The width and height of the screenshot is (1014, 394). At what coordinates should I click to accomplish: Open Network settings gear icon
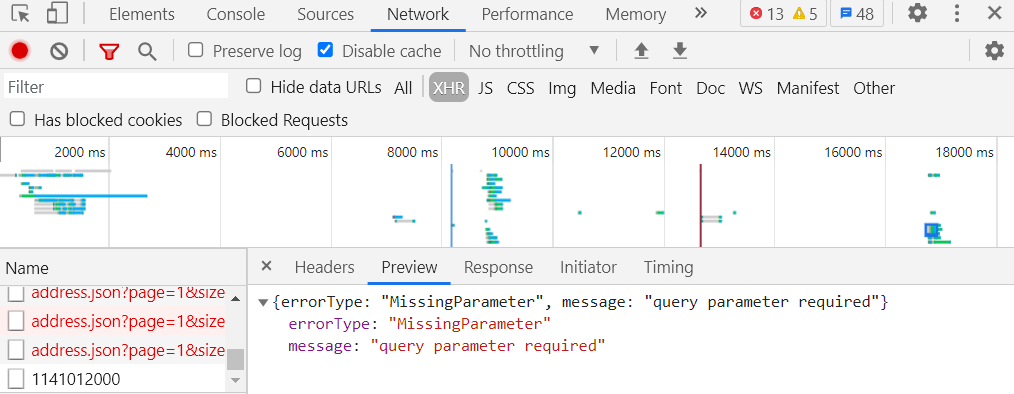click(994, 51)
